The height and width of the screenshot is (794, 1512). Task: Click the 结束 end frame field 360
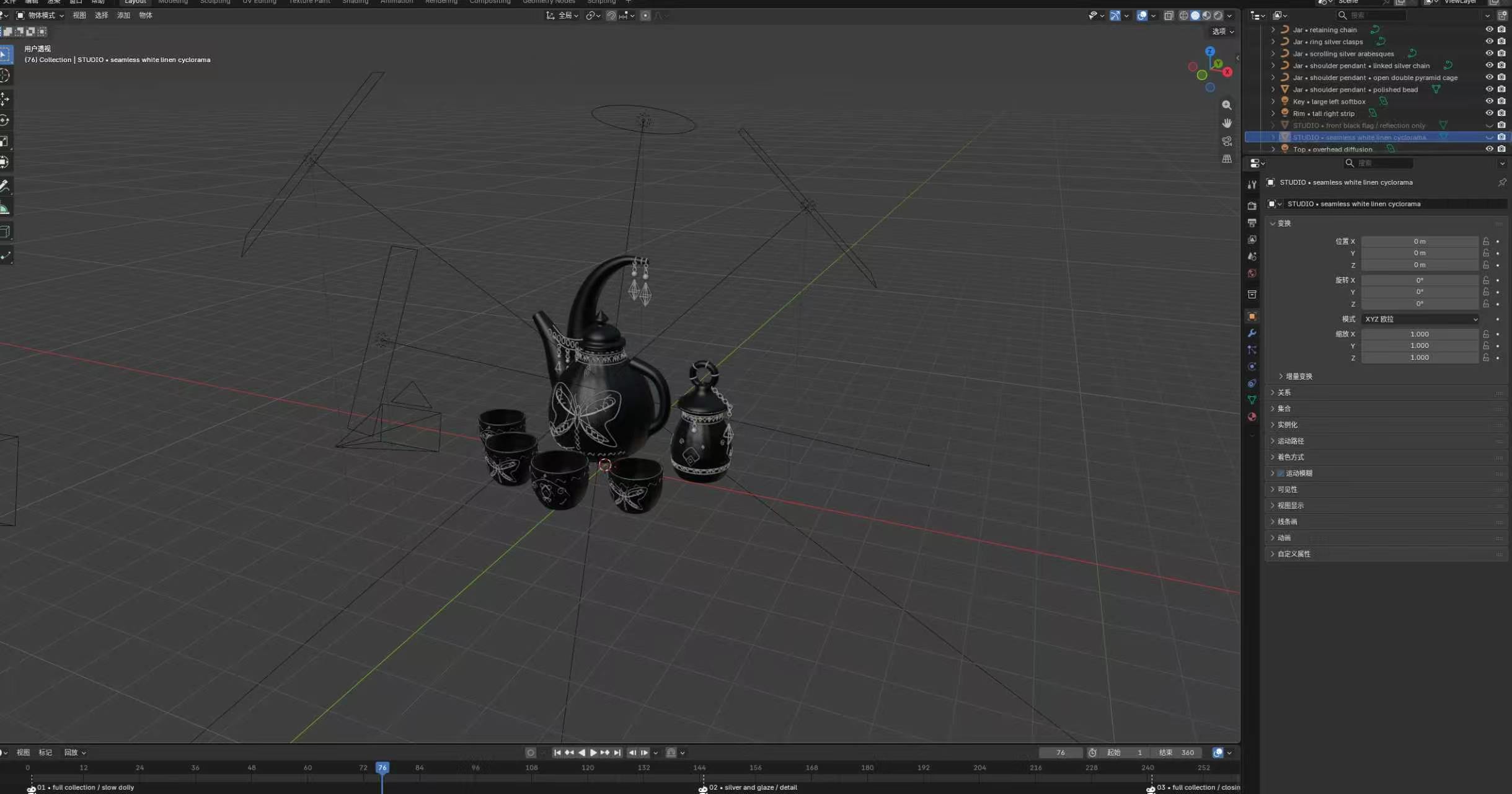(1177, 752)
